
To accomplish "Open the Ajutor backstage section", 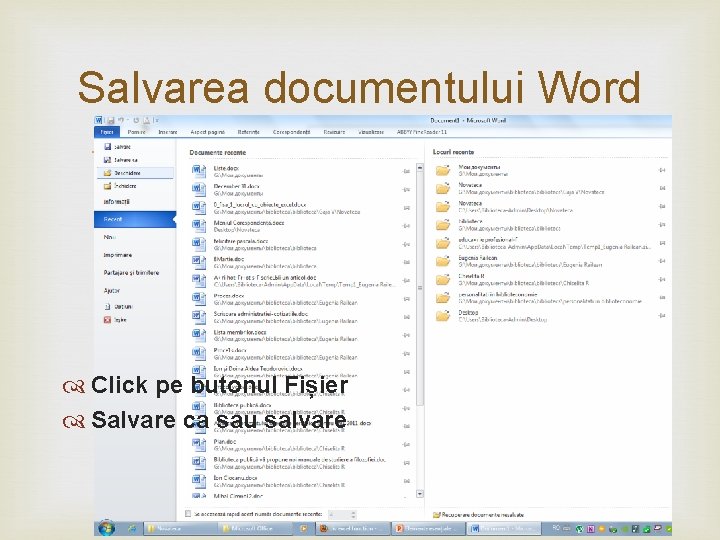I will (112, 290).
